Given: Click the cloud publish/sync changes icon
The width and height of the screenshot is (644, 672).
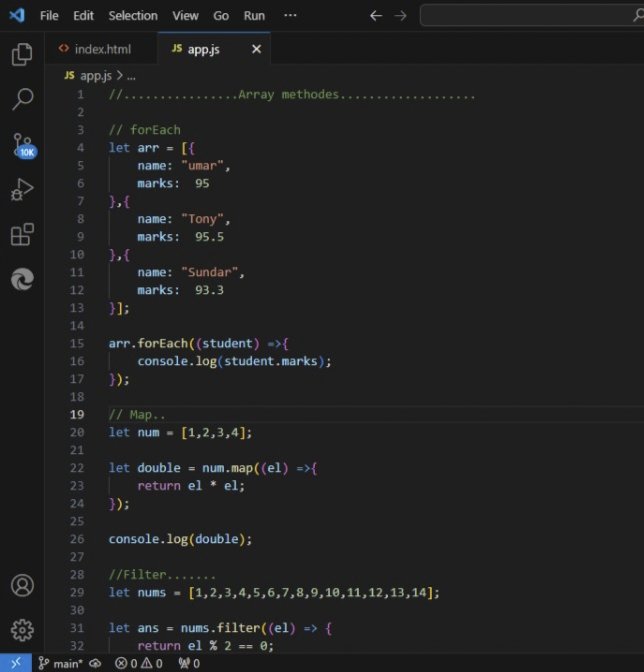Looking at the screenshot, I should (95, 663).
